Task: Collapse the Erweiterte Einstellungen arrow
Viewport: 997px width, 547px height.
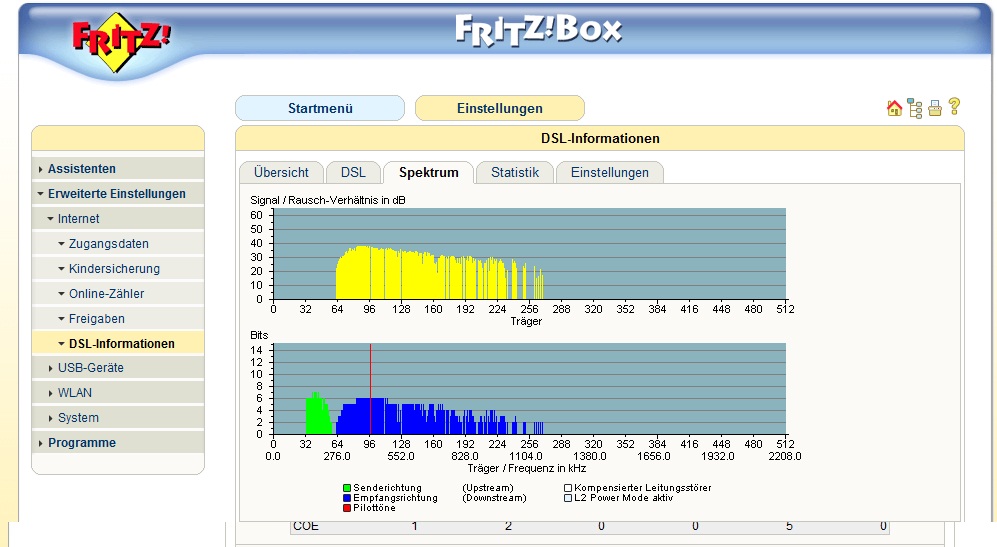Action: pyautogui.click(x=40, y=194)
